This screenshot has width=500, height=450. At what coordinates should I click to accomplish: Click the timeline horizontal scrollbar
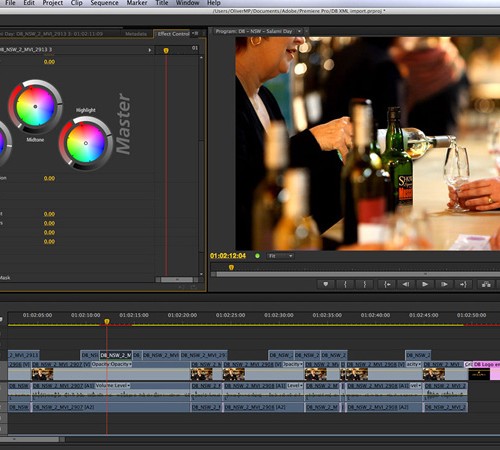(33, 439)
